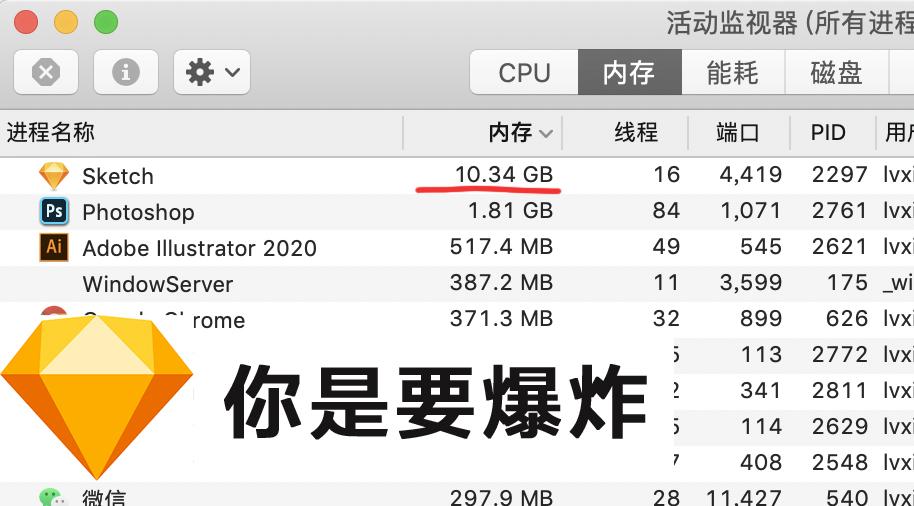Open the gear actions dropdown menu
Screen dimensions: 914x506
(x=212, y=72)
